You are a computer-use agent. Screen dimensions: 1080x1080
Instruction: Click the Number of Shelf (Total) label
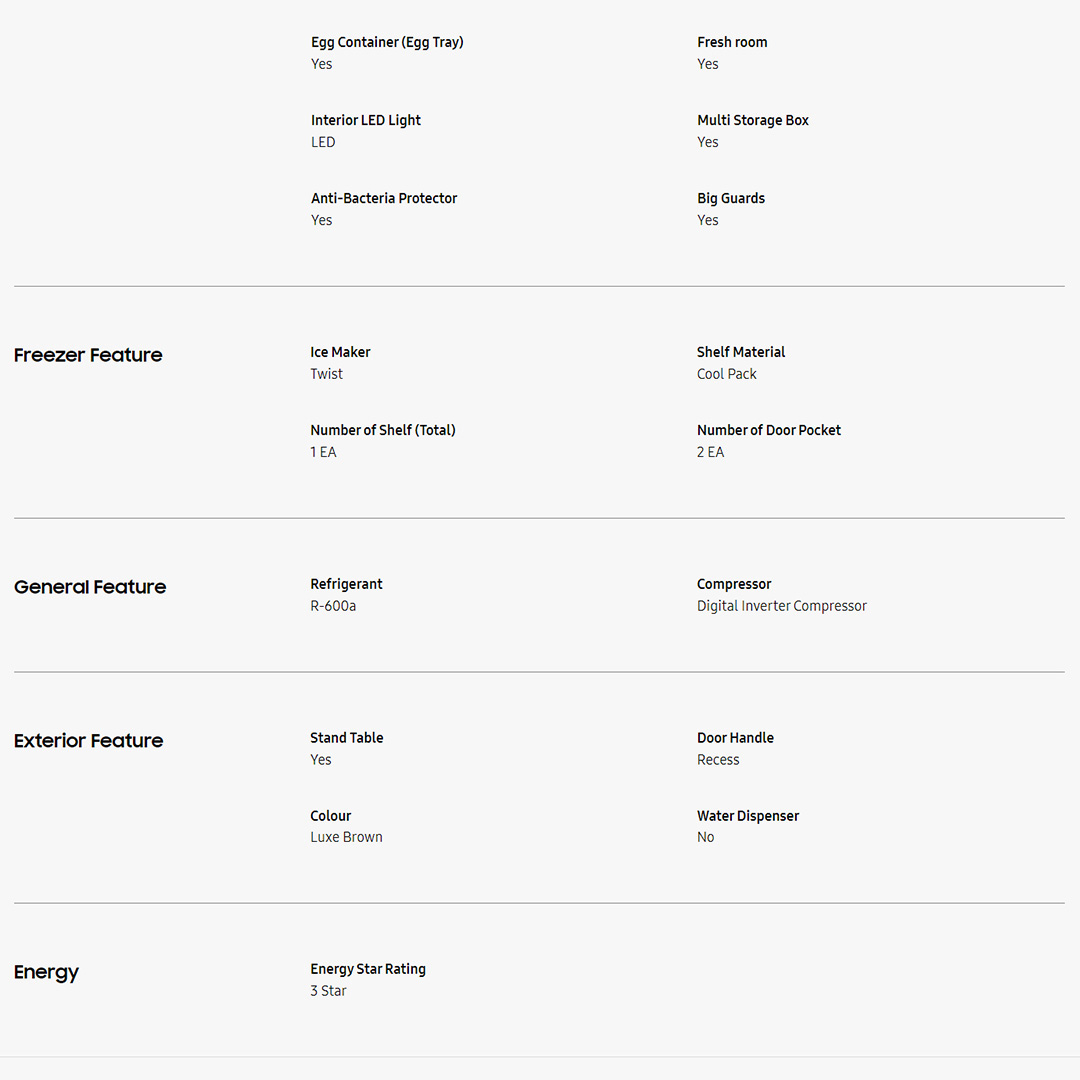tap(383, 430)
